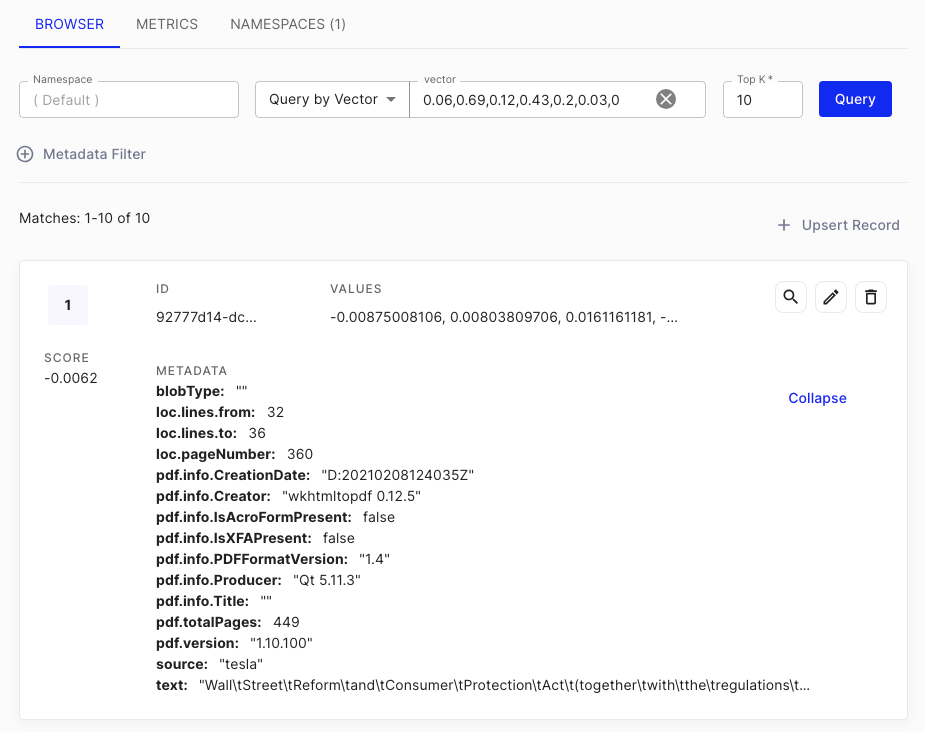Screen dimensions: 925x732
Task: Switch to the METRICS tab
Action: (x=167, y=24)
